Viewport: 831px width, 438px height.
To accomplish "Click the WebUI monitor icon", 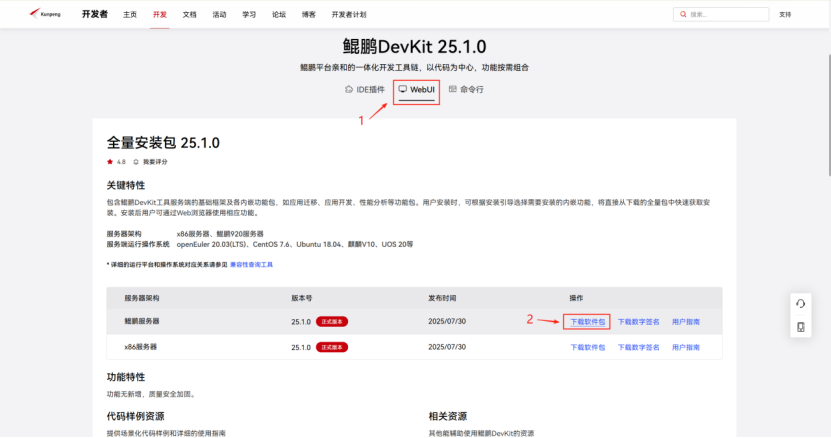I will pos(403,89).
